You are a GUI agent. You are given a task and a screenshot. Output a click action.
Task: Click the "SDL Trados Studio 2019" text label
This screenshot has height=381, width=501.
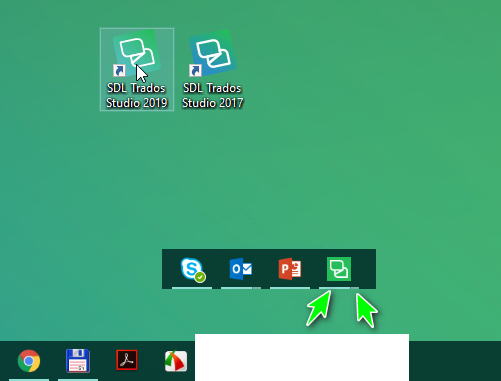[137, 96]
